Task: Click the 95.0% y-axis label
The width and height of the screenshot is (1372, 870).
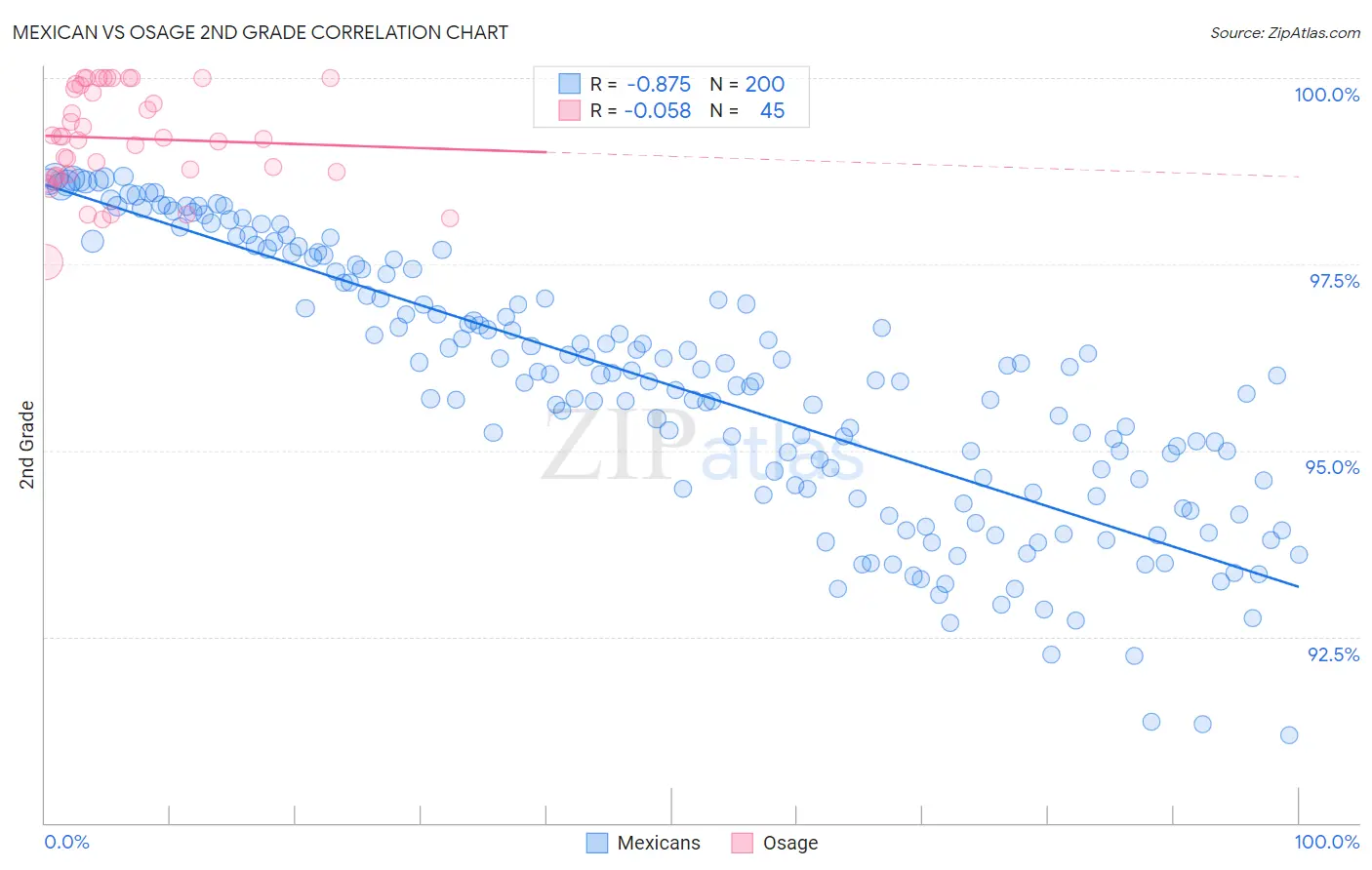Action: click(1333, 467)
